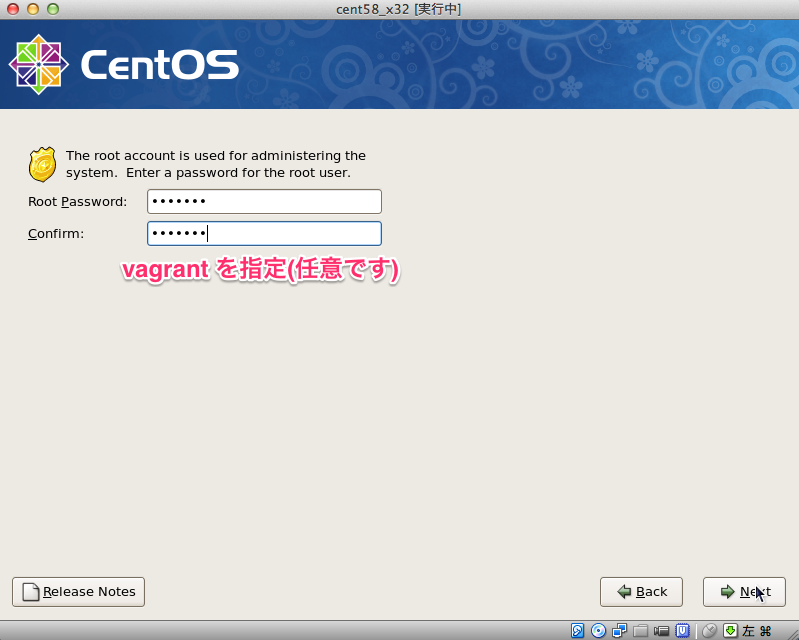Click the window resize grip corner

coord(793,634)
